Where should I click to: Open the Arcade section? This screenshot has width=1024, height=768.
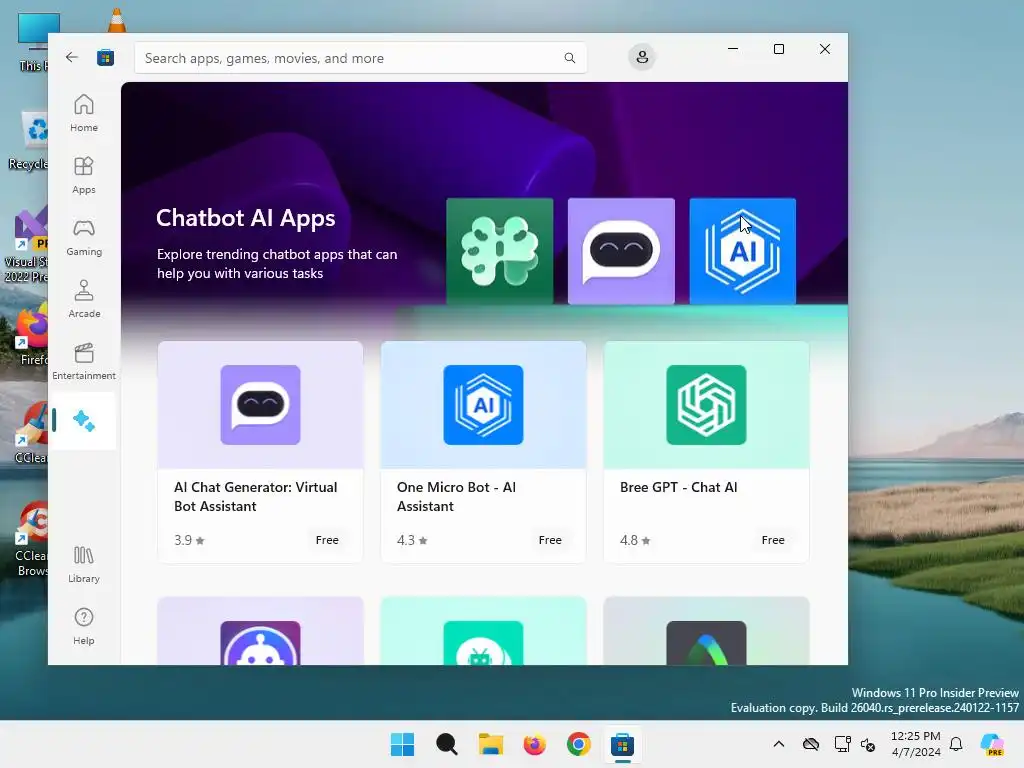pos(84,299)
